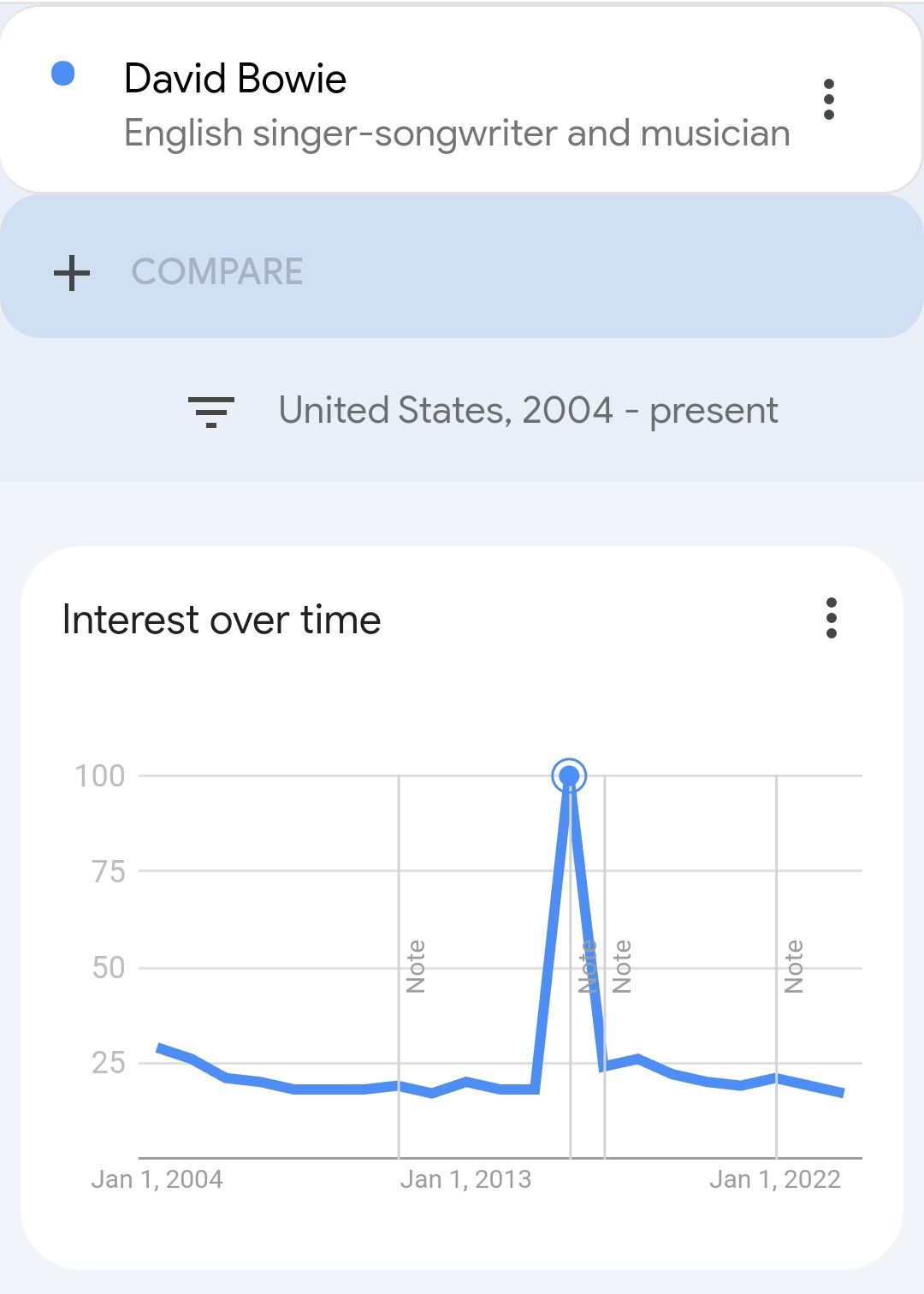Open the Note overlapped by the blue spike
Image resolution: width=924 pixels, height=1294 pixels.
(588, 966)
